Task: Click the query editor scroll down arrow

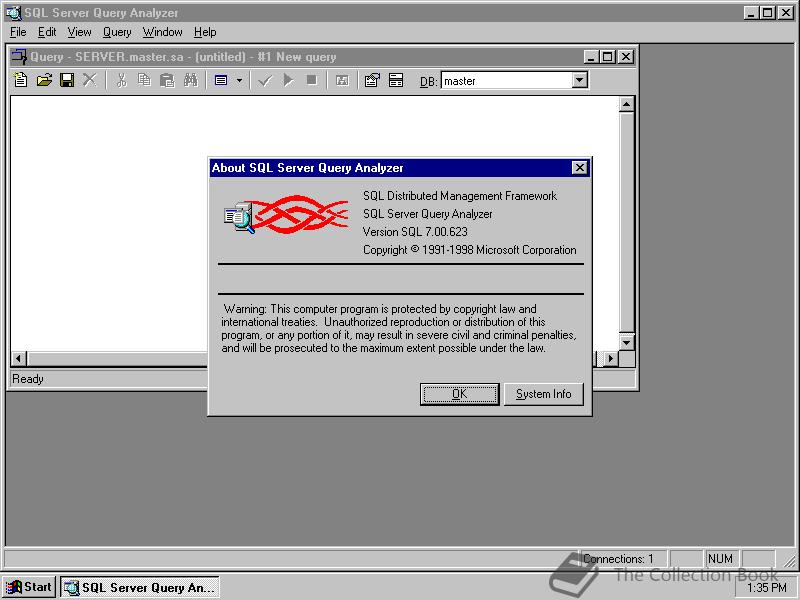Action: 626,342
